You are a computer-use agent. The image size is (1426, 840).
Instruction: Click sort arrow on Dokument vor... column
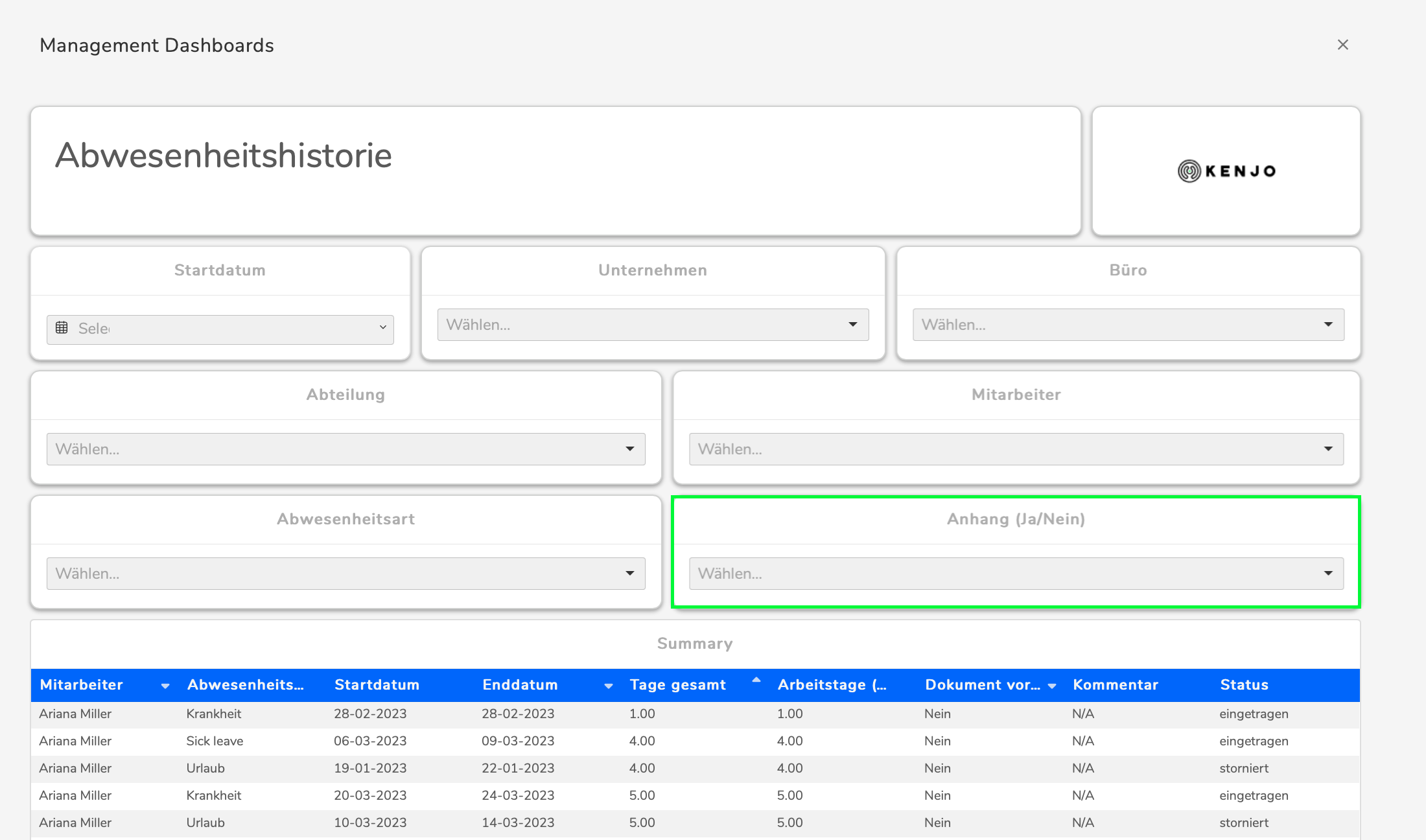click(x=1051, y=686)
